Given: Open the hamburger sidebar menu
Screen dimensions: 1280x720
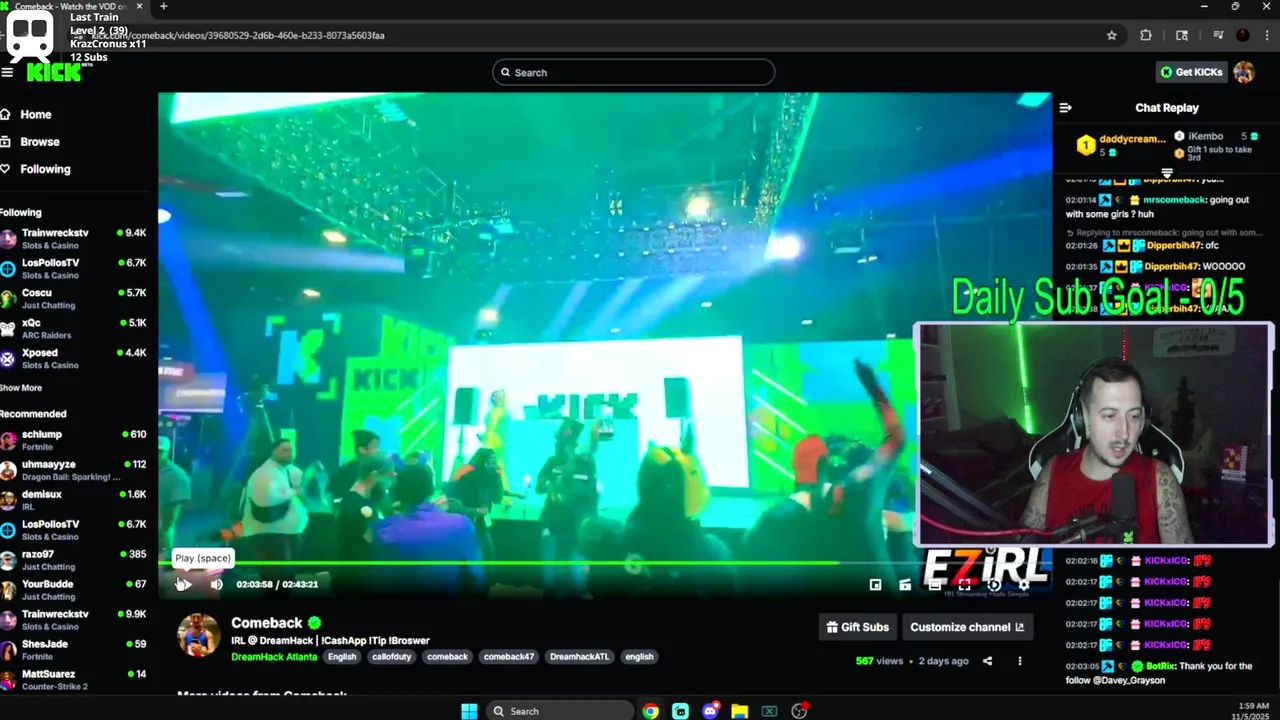Looking at the screenshot, I should click(7, 72).
